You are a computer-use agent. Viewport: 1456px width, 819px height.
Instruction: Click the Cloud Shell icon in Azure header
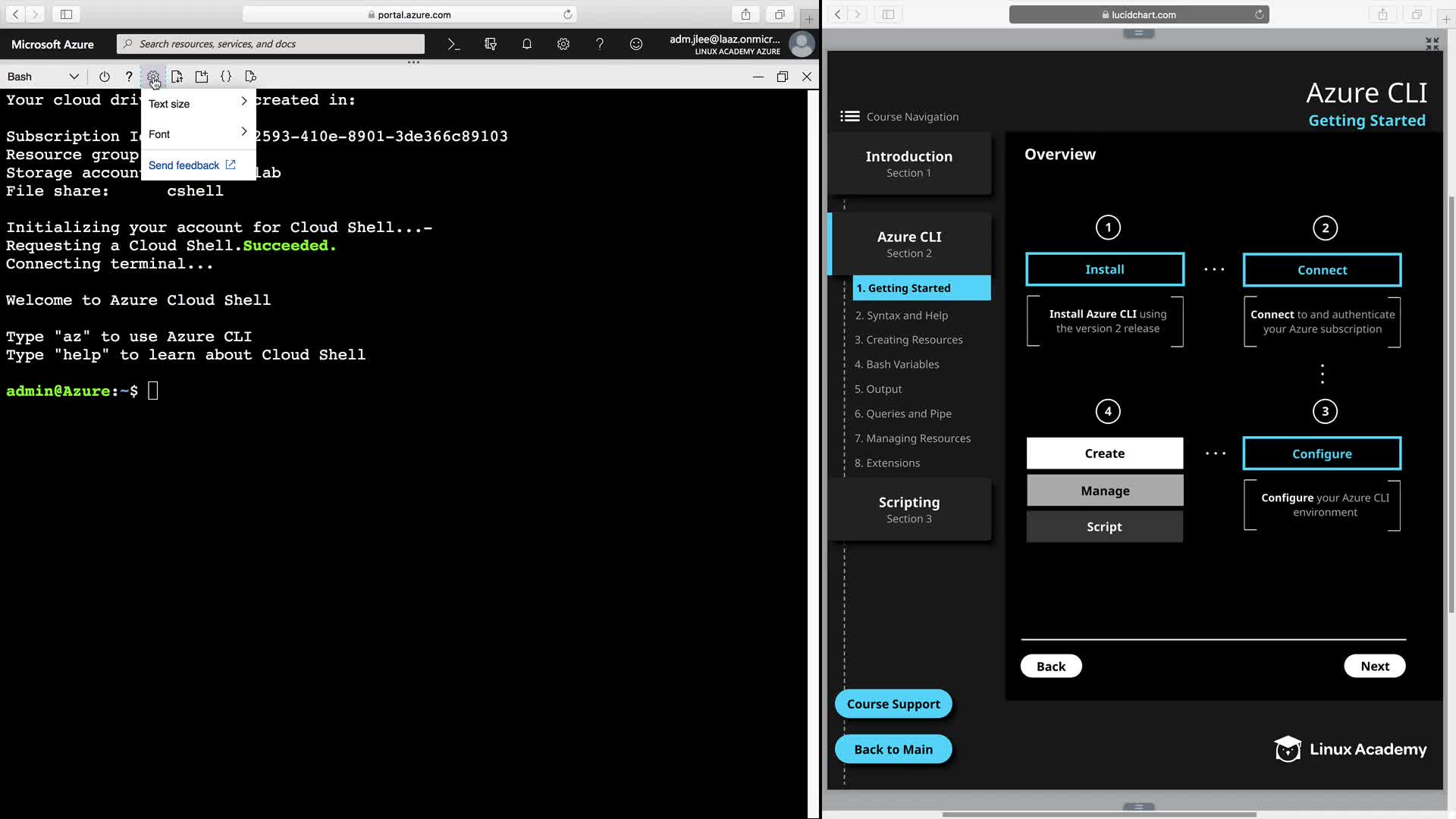coord(453,44)
